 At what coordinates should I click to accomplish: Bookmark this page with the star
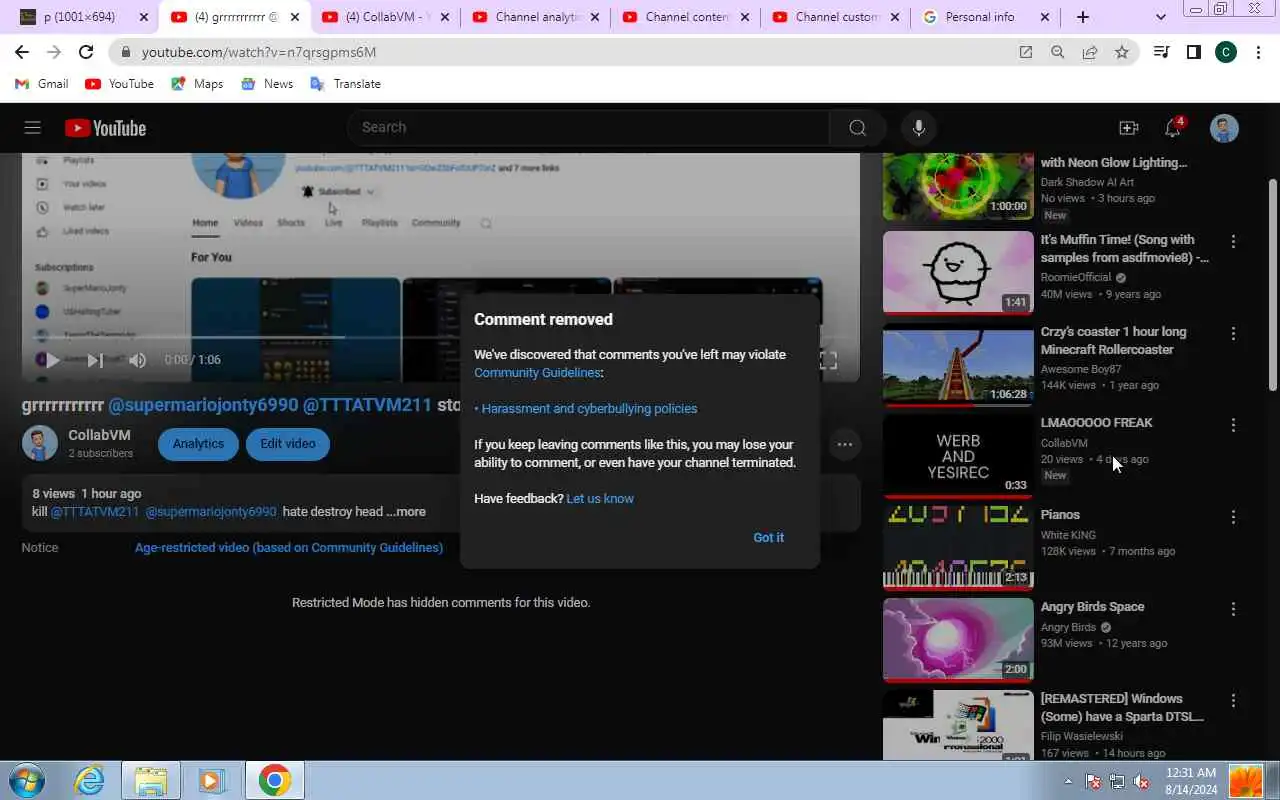[x=1122, y=52]
